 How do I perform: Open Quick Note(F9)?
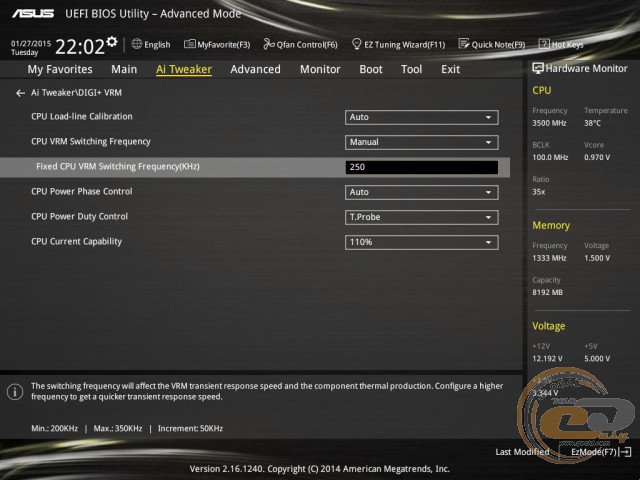[492, 44]
